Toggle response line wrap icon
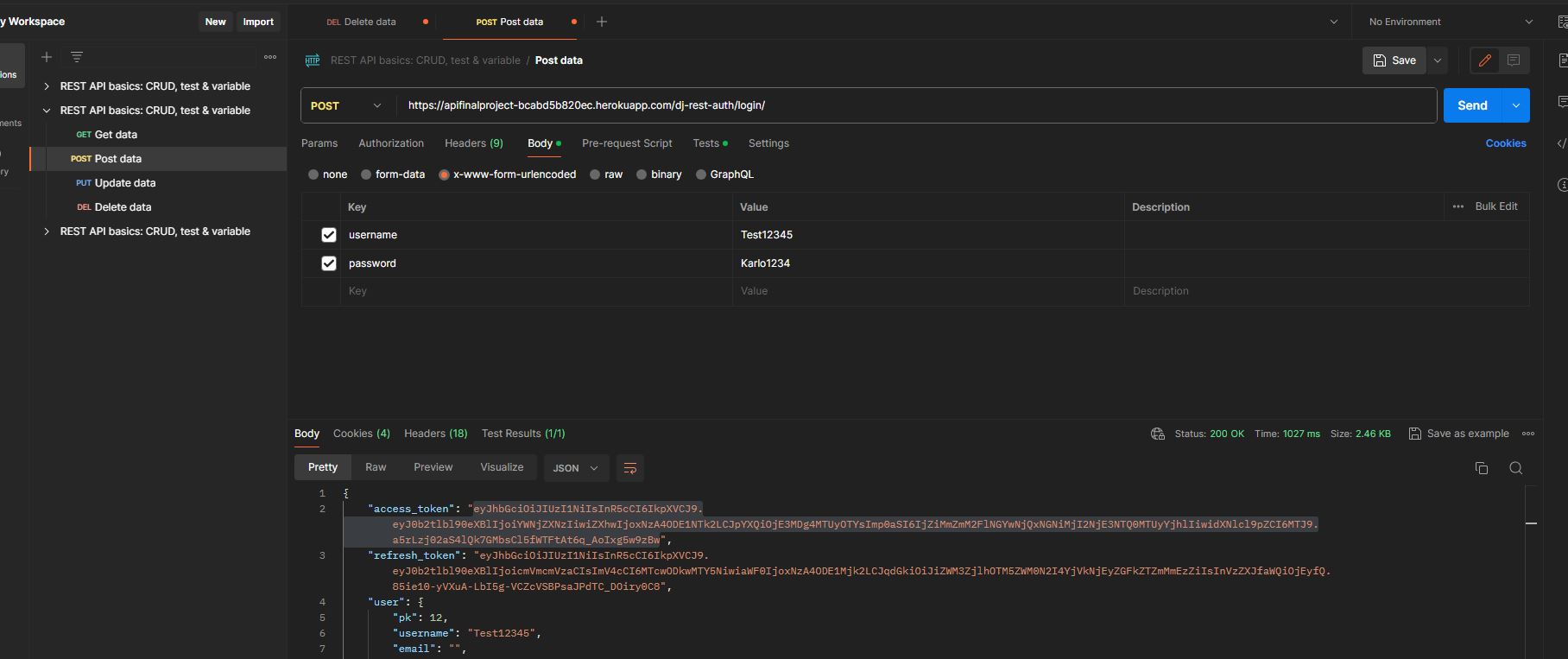 pyautogui.click(x=630, y=468)
